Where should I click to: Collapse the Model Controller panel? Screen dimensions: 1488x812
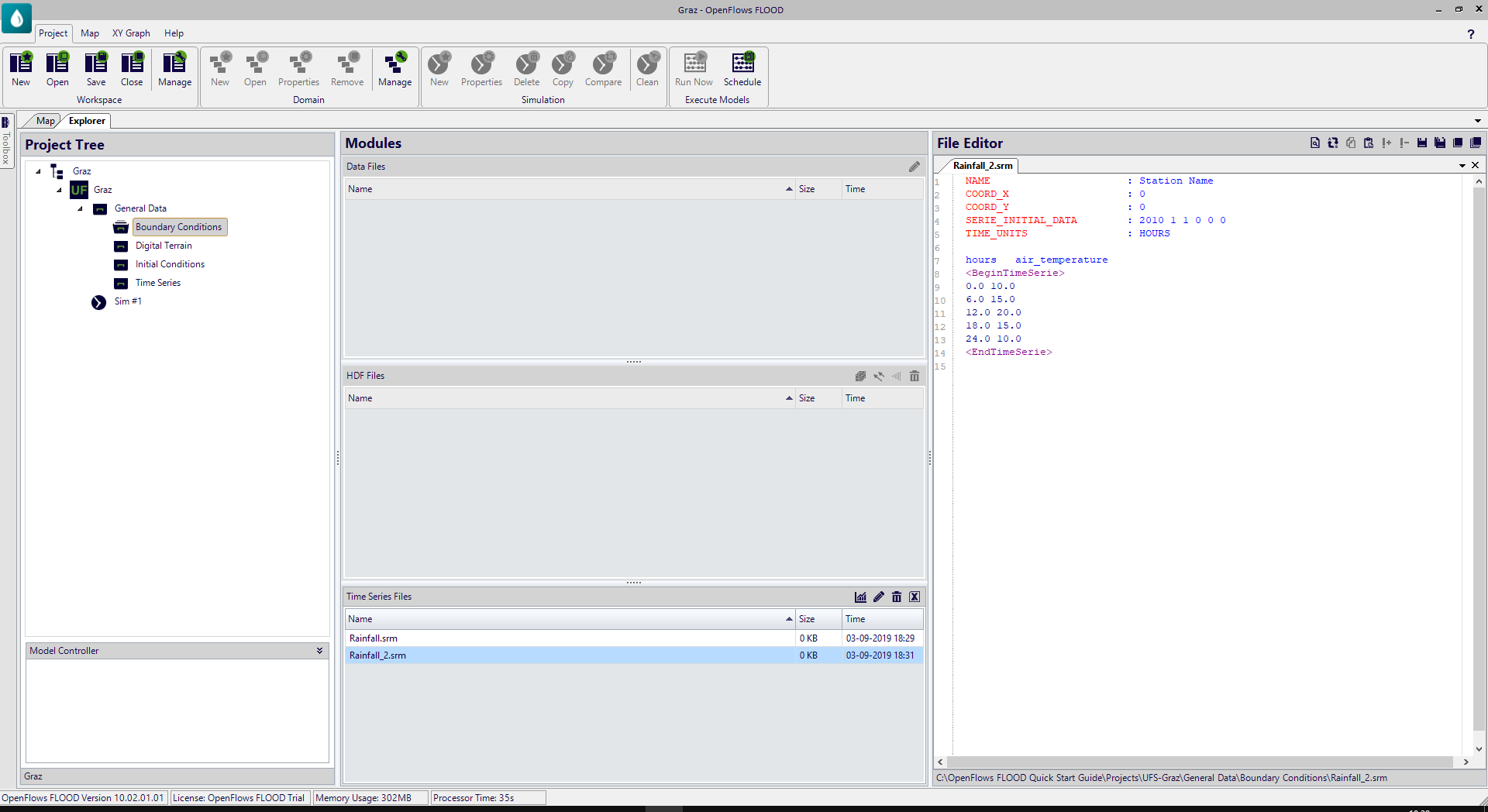[319, 651]
